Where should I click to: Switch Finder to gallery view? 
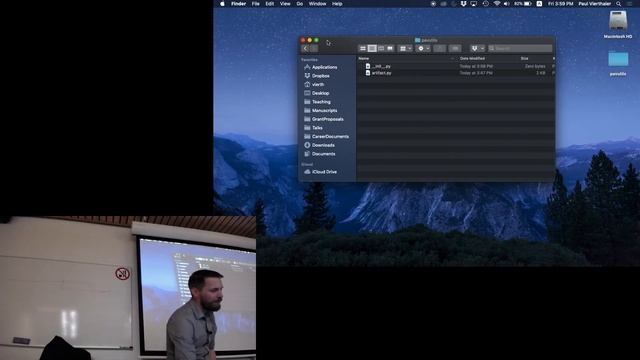click(390, 49)
